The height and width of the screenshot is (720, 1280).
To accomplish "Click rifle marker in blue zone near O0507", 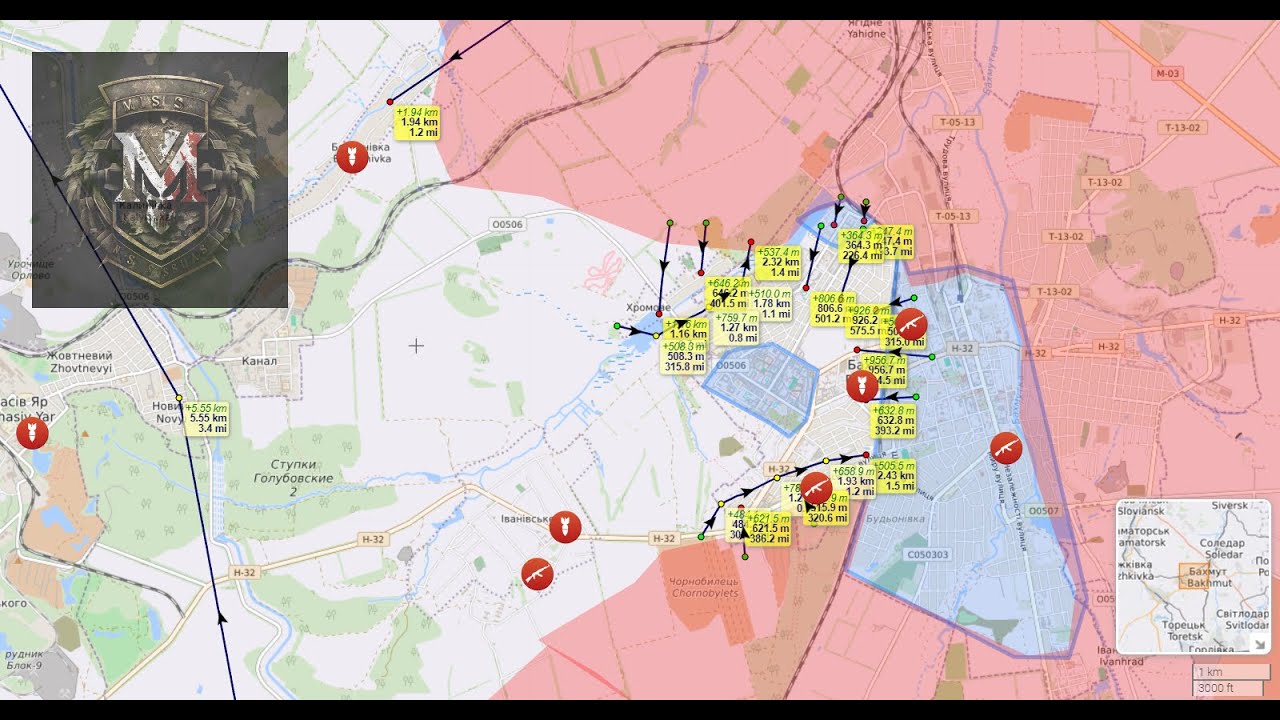I will (x=1006, y=448).
